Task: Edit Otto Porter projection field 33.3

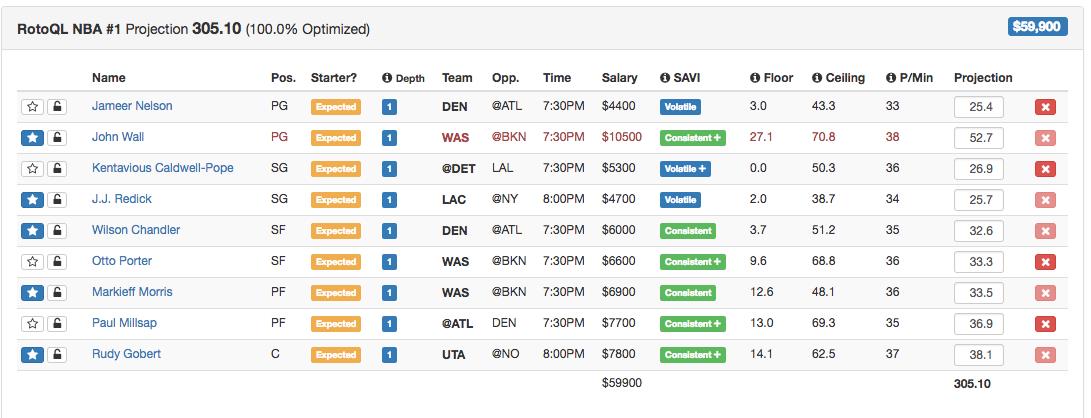Action: [x=978, y=262]
